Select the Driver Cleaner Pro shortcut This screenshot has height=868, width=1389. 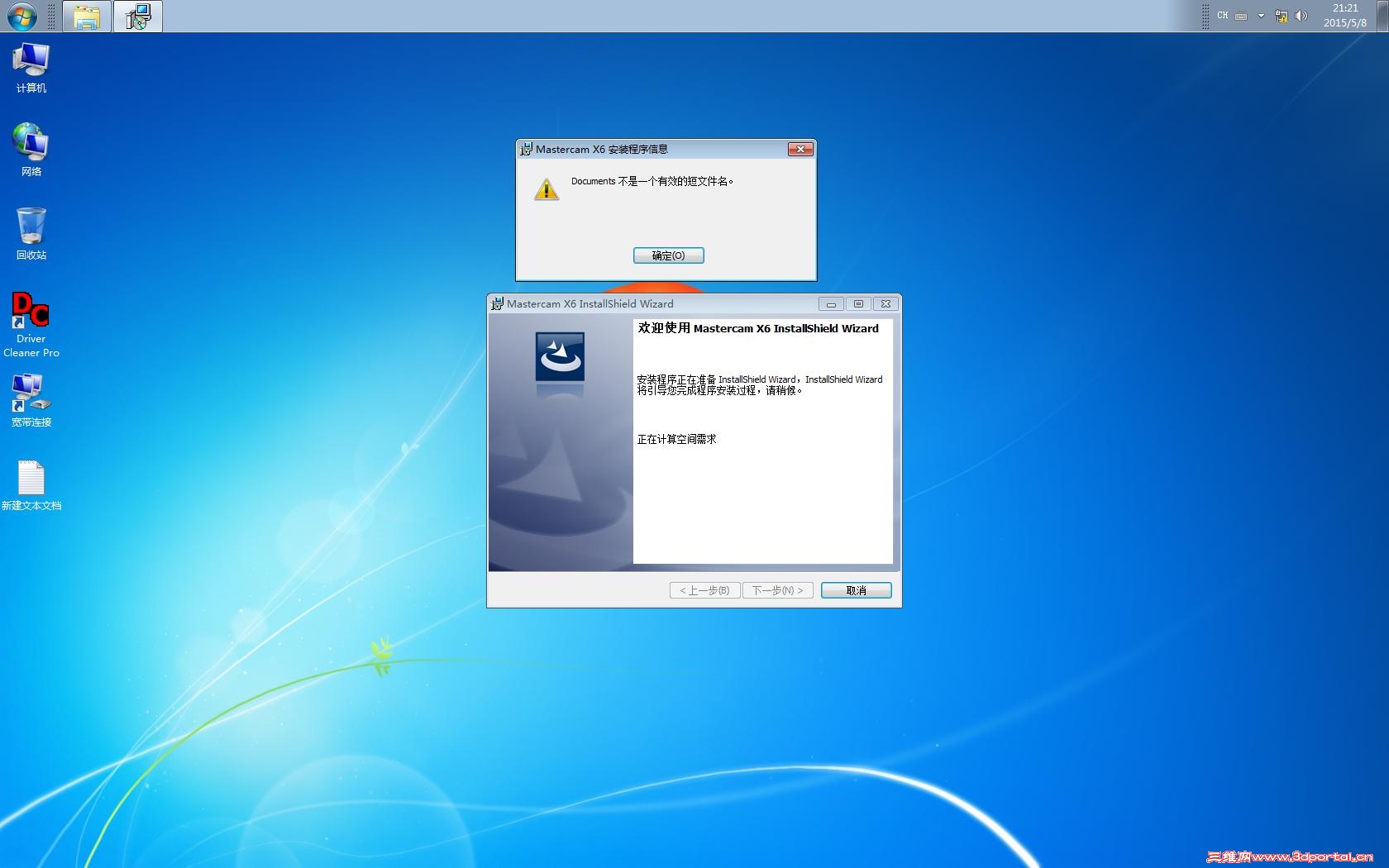[31, 324]
